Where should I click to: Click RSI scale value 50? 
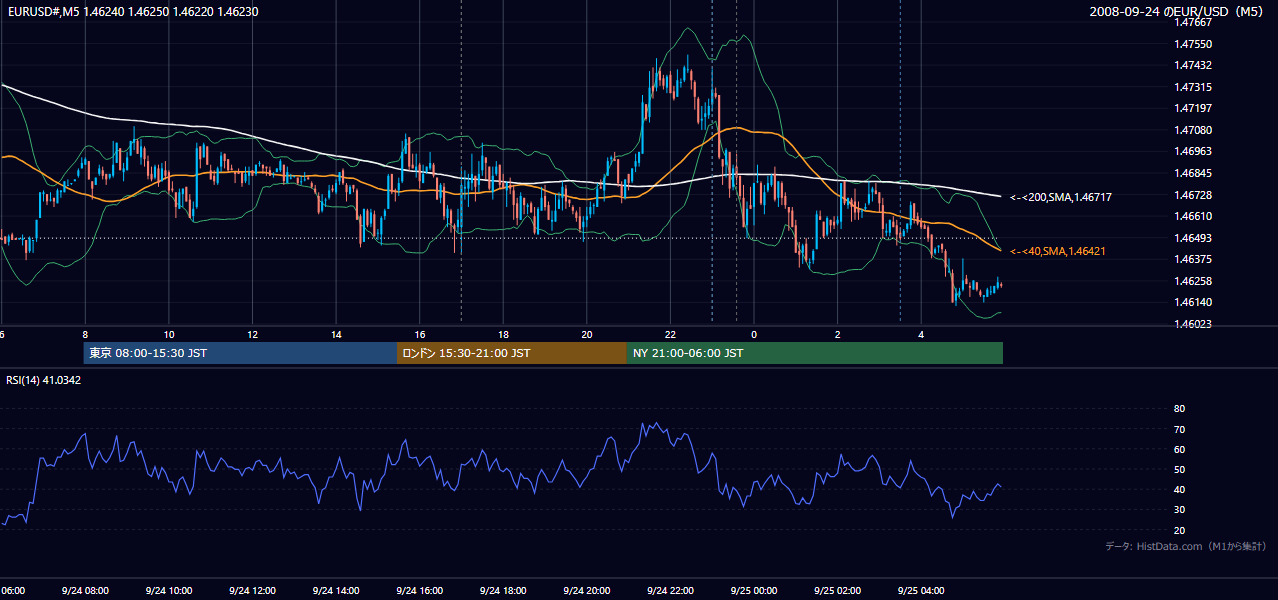(x=1179, y=469)
